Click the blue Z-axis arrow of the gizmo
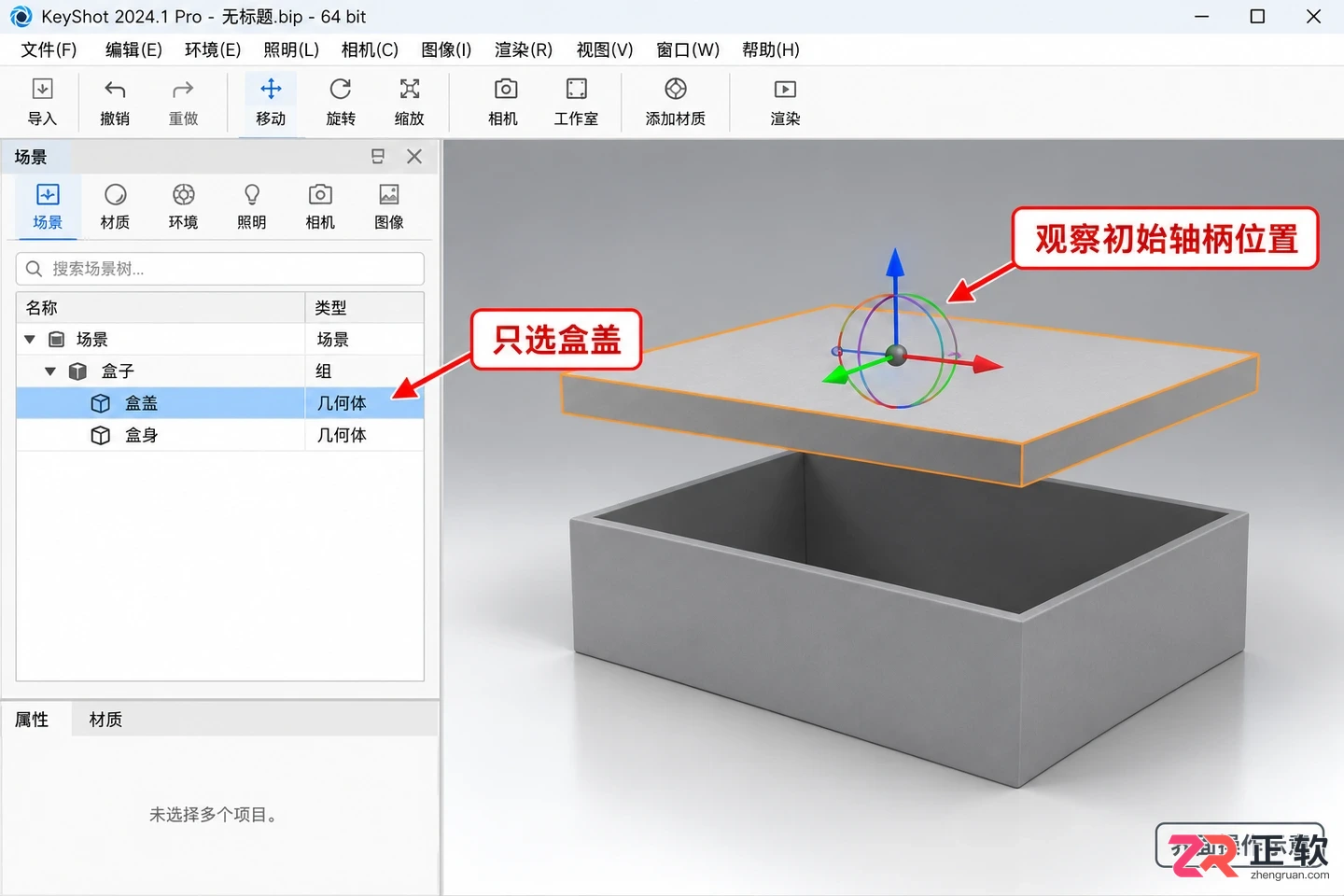Image resolution: width=1344 pixels, height=896 pixels. [x=895, y=263]
